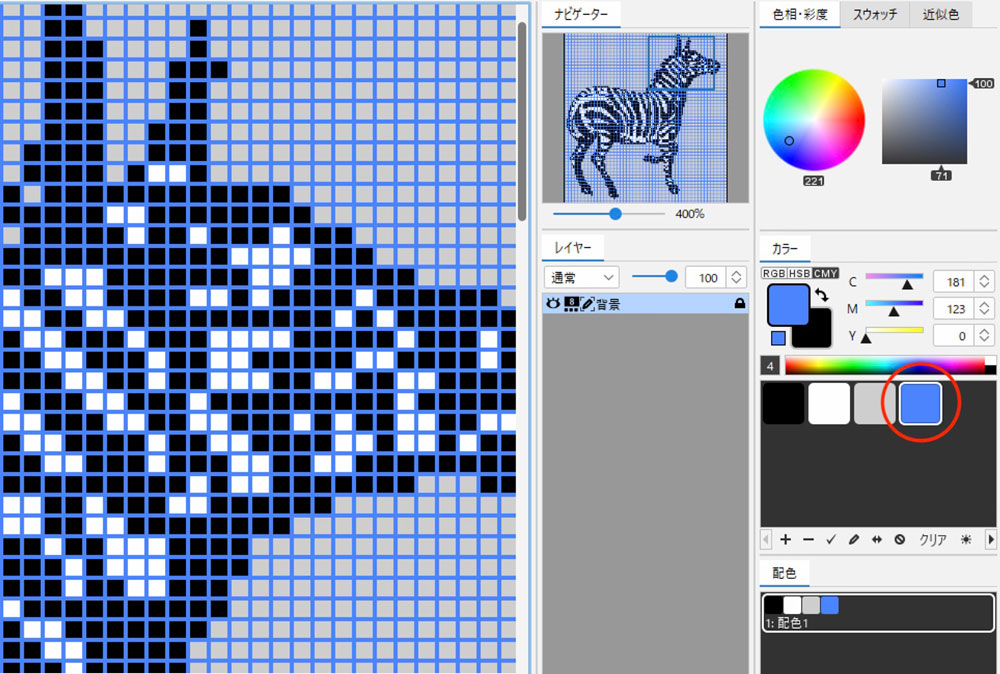Click the canvas vertical scrollbar
The height and width of the screenshot is (674, 1000).
coord(522,121)
